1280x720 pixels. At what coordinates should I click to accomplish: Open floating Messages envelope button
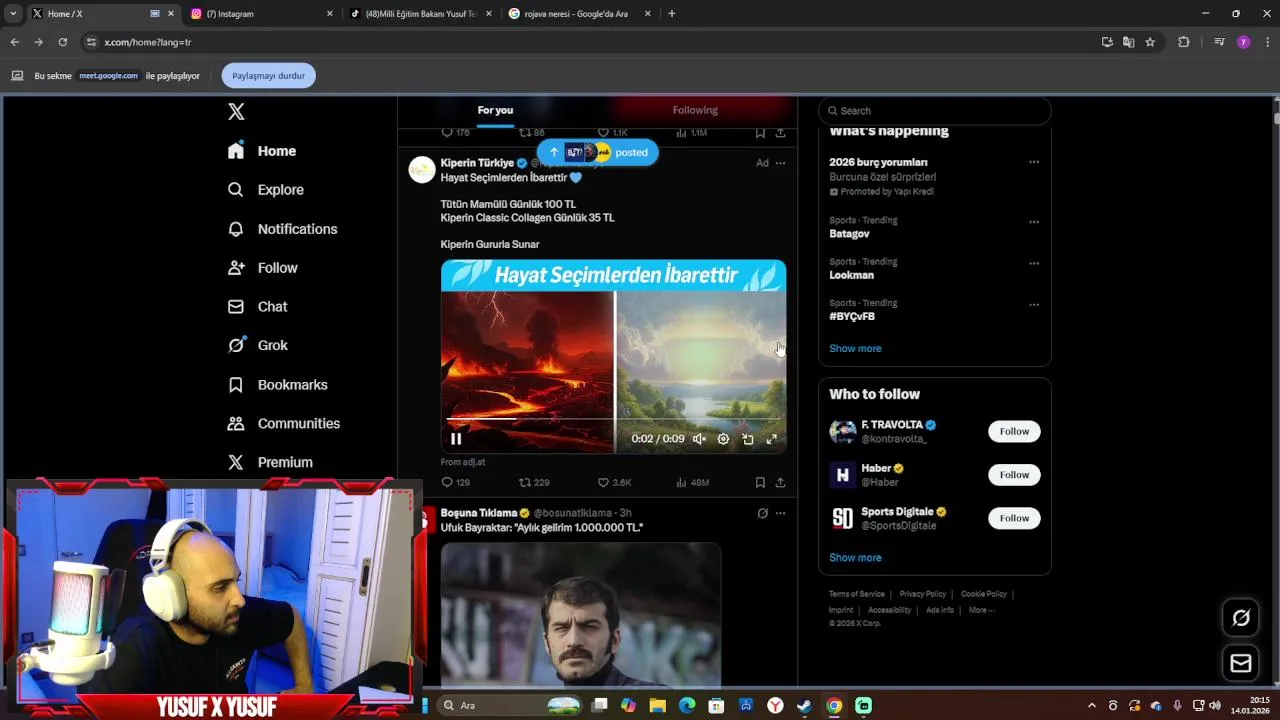1241,663
